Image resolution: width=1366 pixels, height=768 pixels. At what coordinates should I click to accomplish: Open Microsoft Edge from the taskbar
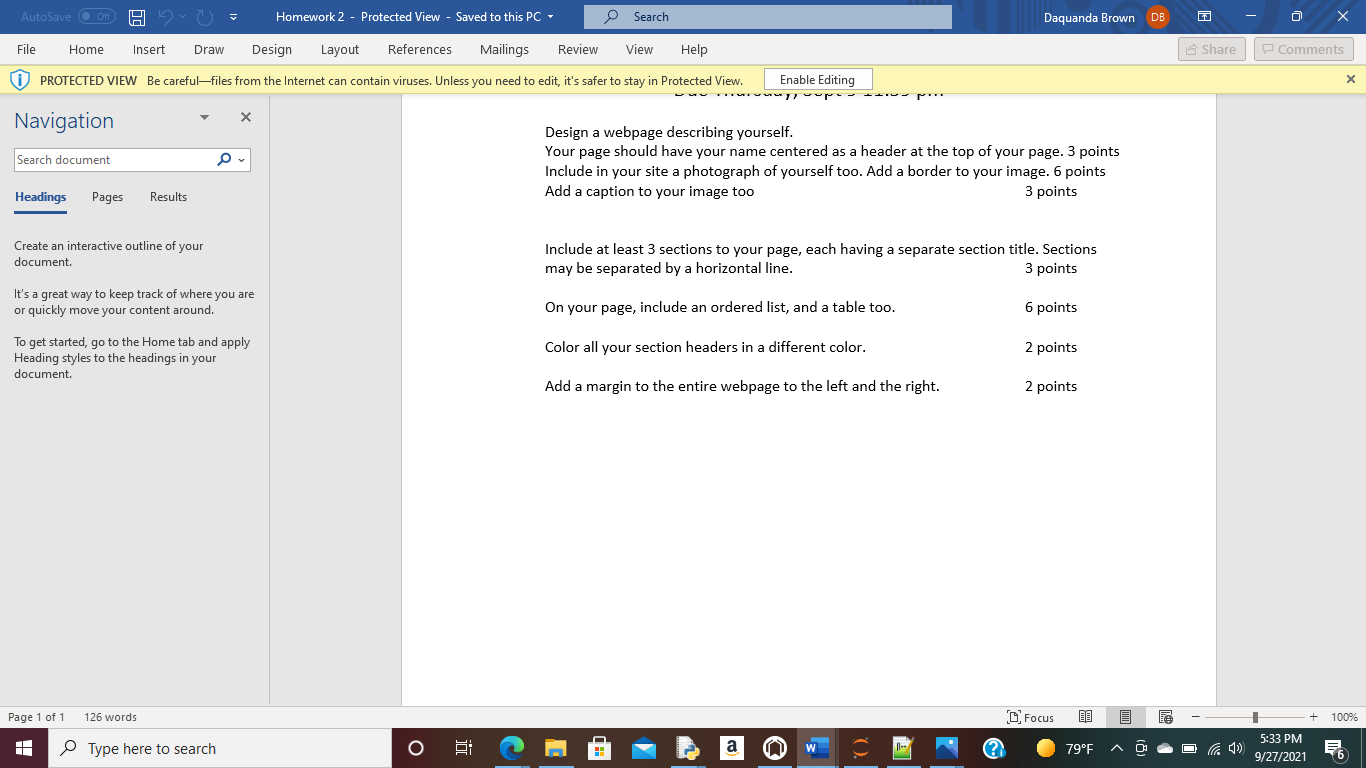point(512,748)
